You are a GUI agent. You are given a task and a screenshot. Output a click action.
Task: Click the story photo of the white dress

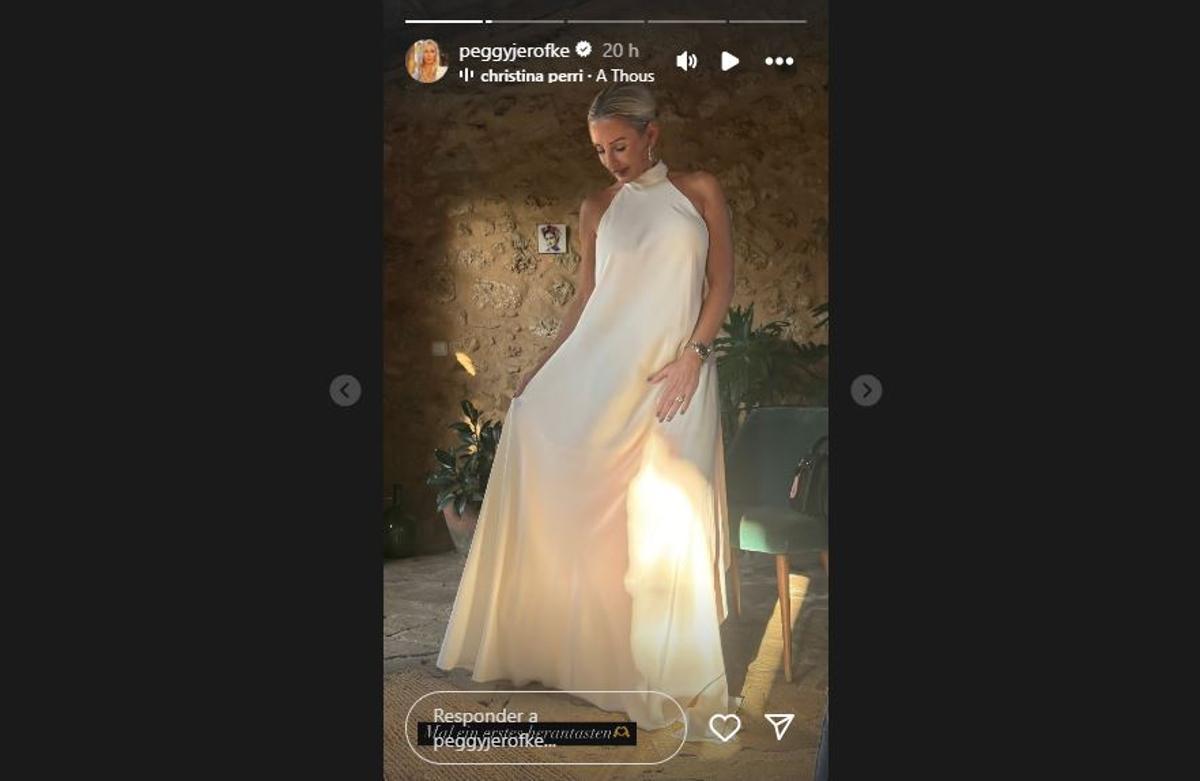pyautogui.click(x=606, y=390)
